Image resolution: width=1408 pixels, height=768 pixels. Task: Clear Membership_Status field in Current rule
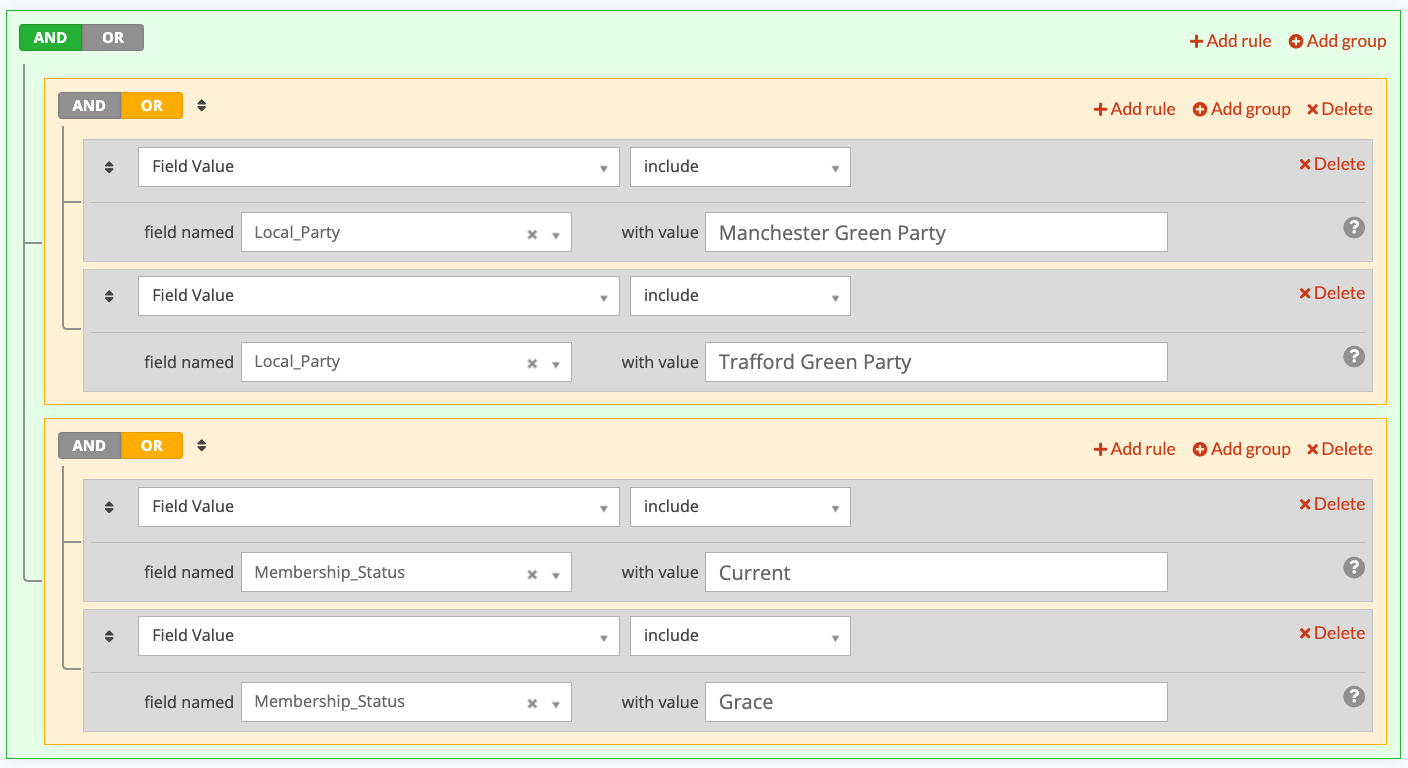tap(532, 574)
